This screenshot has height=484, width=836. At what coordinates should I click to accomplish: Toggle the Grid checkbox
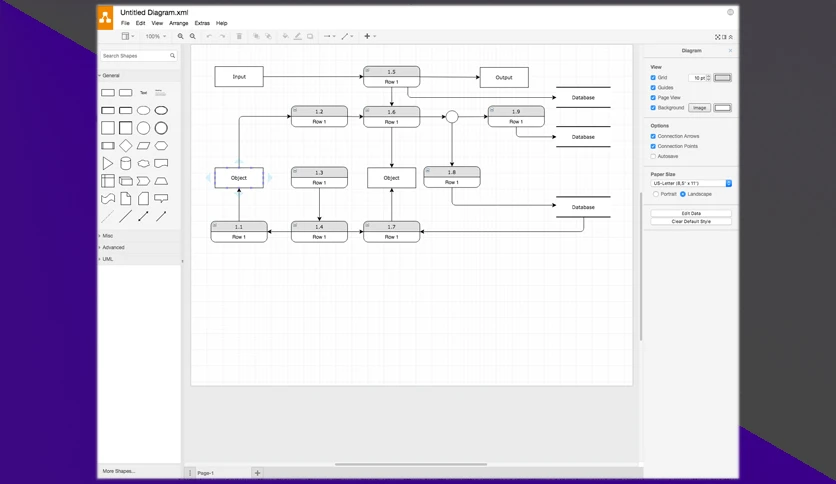tap(653, 77)
